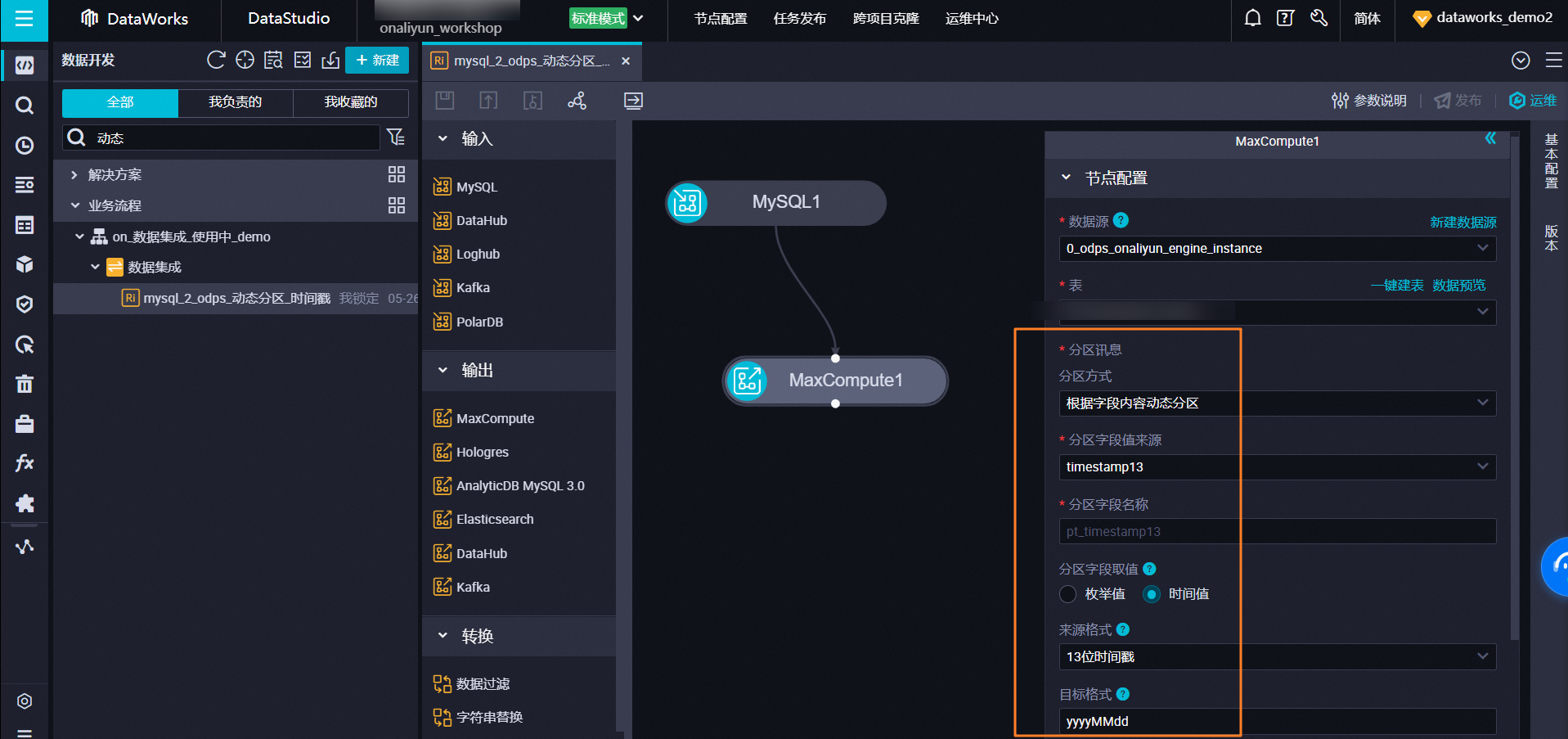Click the share nodes icon in toolbar
The width and height of the screenshot is (1568, 739).
point(577,101)
